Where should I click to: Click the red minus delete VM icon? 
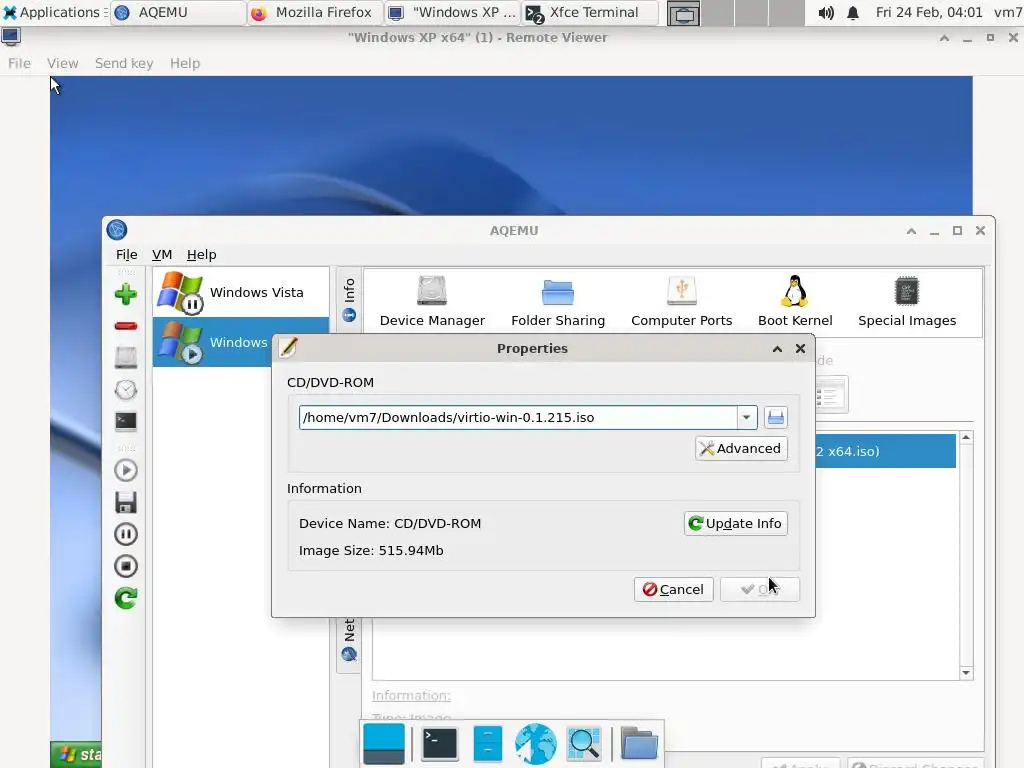tap(125, 326)
